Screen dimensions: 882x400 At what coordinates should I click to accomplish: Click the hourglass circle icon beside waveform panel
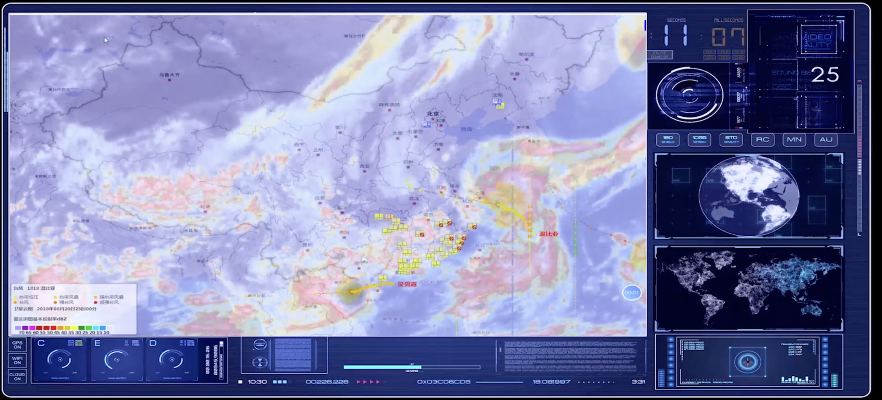pyautogui.click(x=259, y=362)
